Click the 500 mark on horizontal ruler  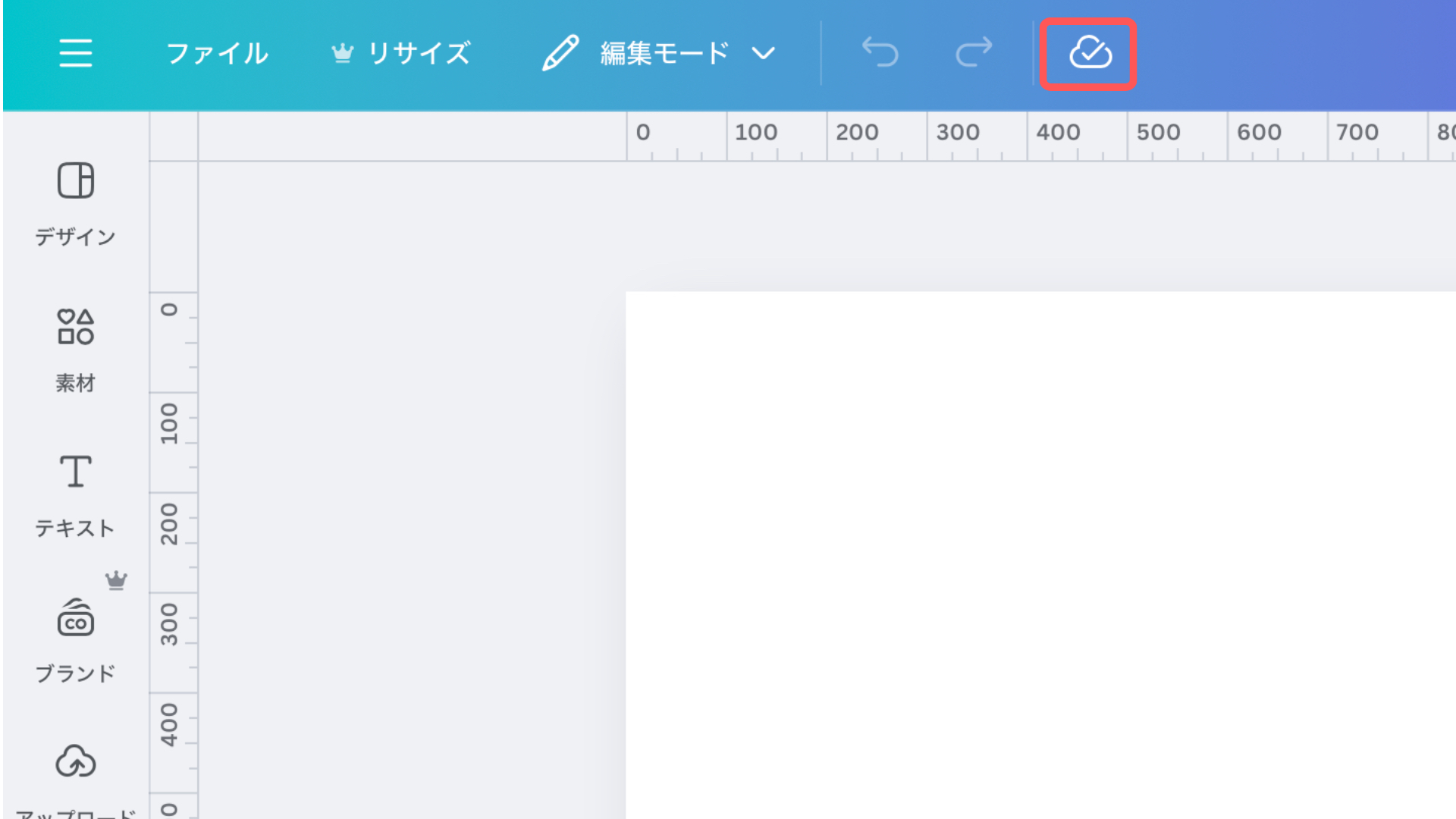pyautogui.click(x=1158, y=132)
